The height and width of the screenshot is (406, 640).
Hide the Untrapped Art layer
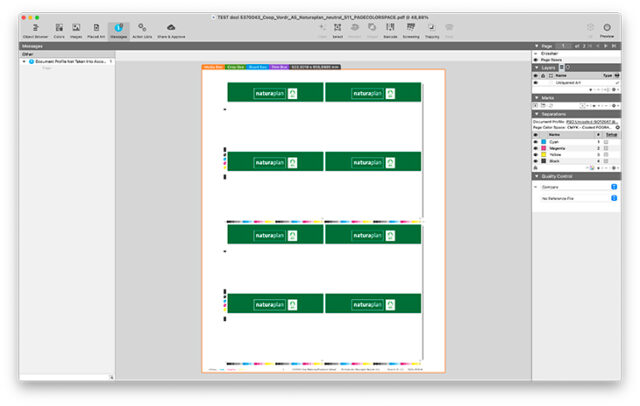(535, 82)
